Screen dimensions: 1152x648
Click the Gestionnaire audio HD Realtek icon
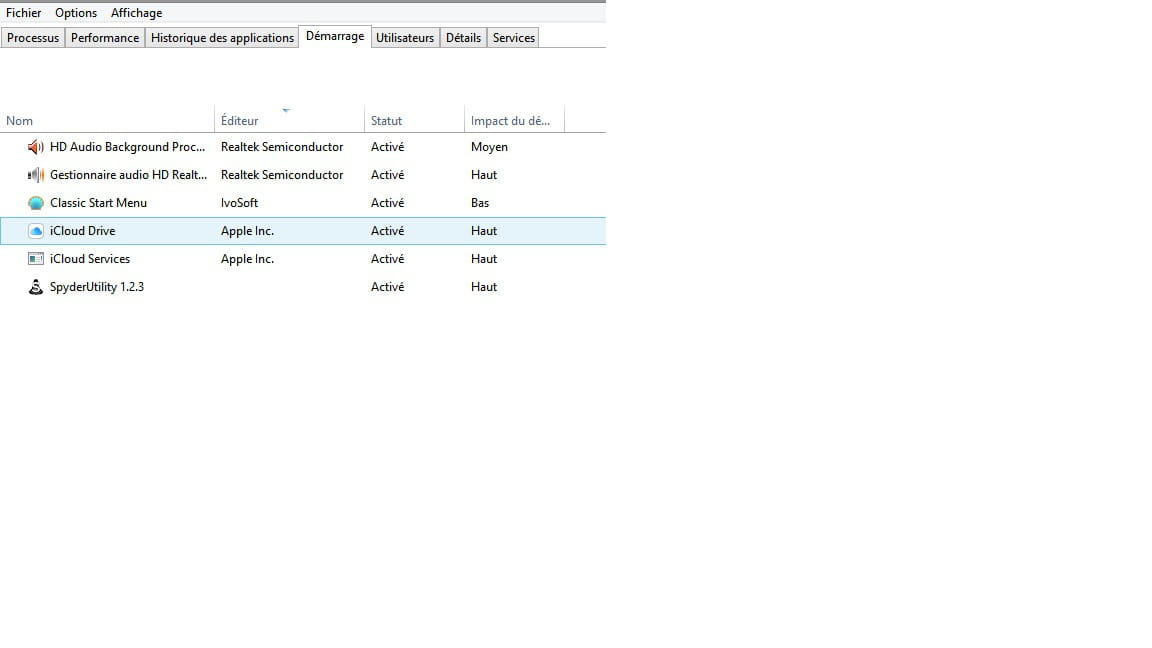pyautogui.click(x=35, y=175)
